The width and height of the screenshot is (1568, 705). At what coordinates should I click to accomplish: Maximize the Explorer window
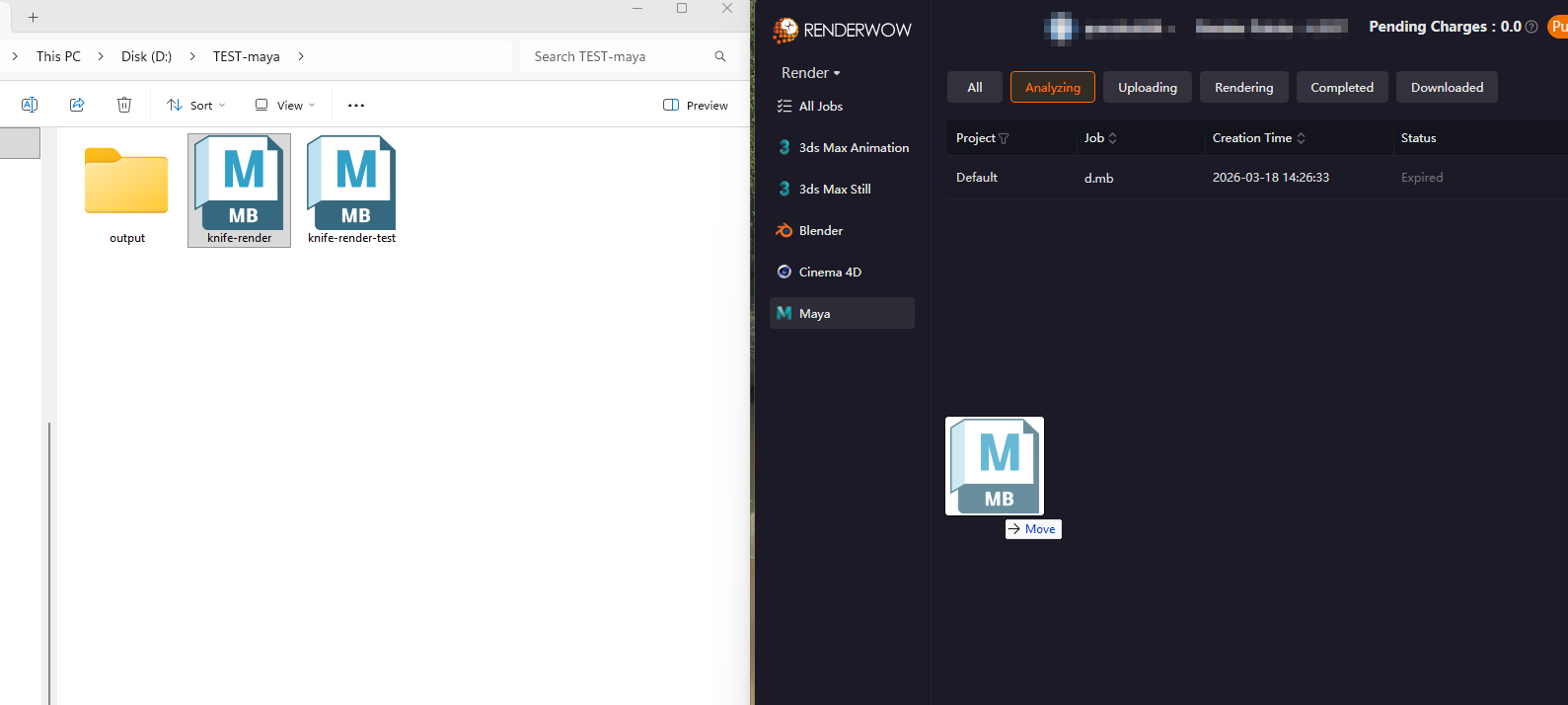(x=682, y=8)
